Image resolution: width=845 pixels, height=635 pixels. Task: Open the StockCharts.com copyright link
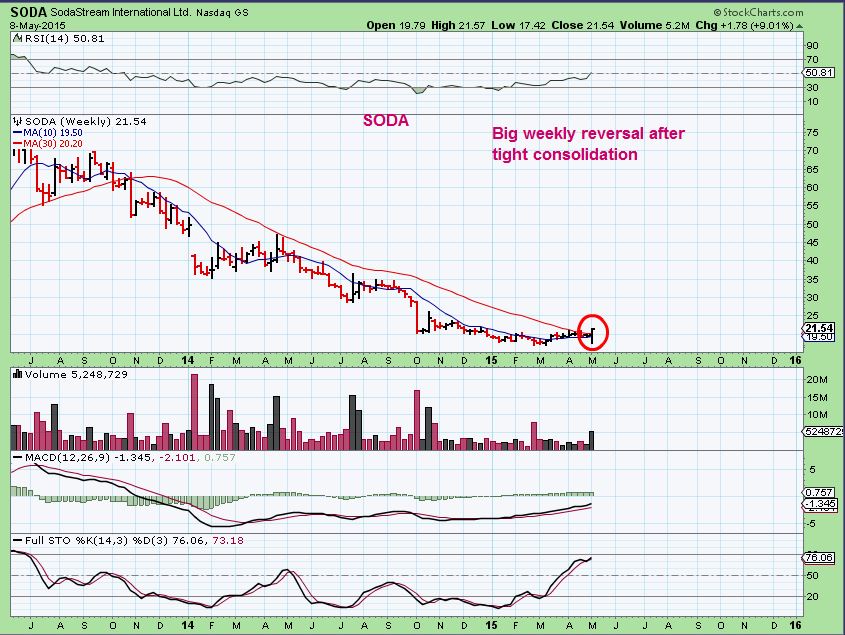(x=758, y=12)
